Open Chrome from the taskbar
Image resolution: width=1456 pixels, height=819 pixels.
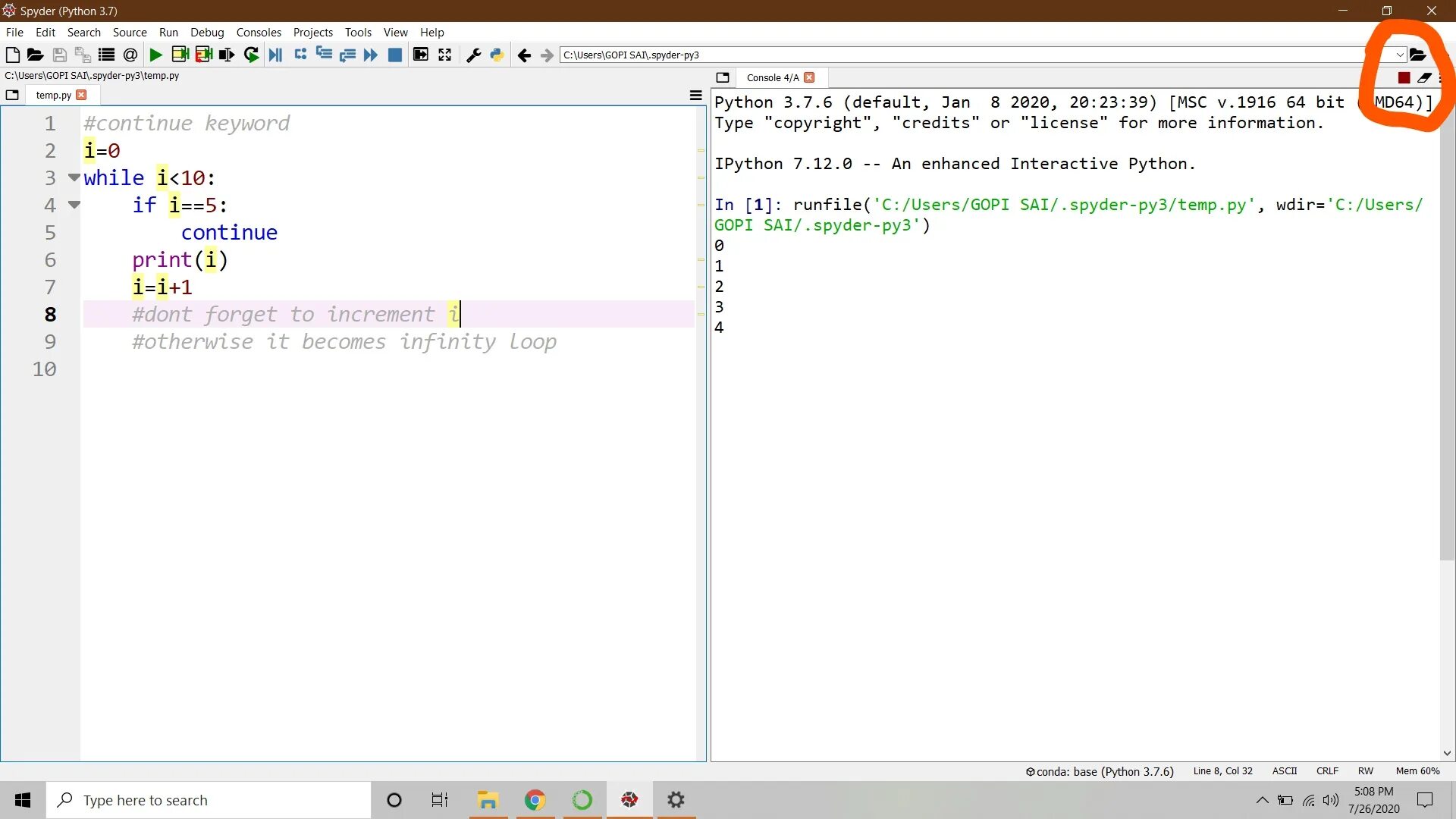pyautogui.click(x=535, y=800)
